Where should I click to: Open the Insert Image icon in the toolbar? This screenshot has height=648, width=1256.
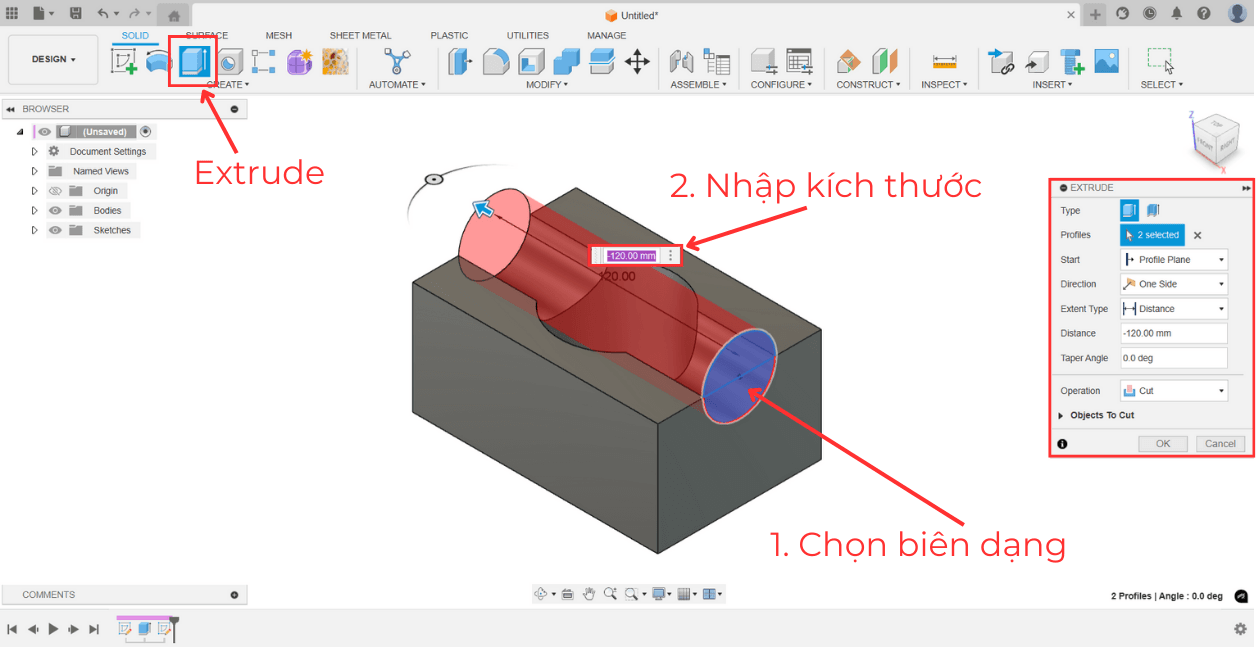click(1106, 61)
